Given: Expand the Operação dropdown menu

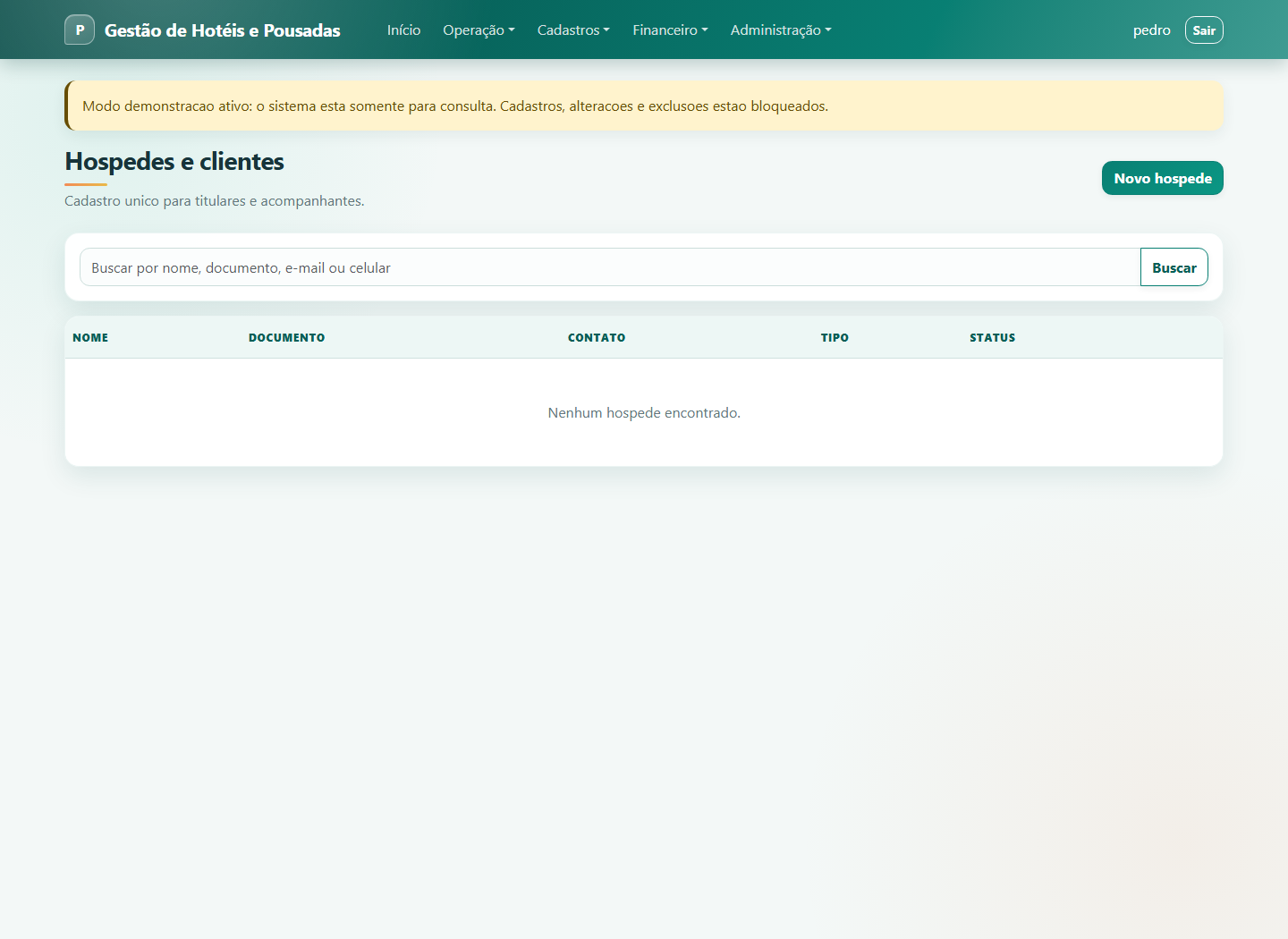Looking at the screenshot, I should (x=479, y=30).
